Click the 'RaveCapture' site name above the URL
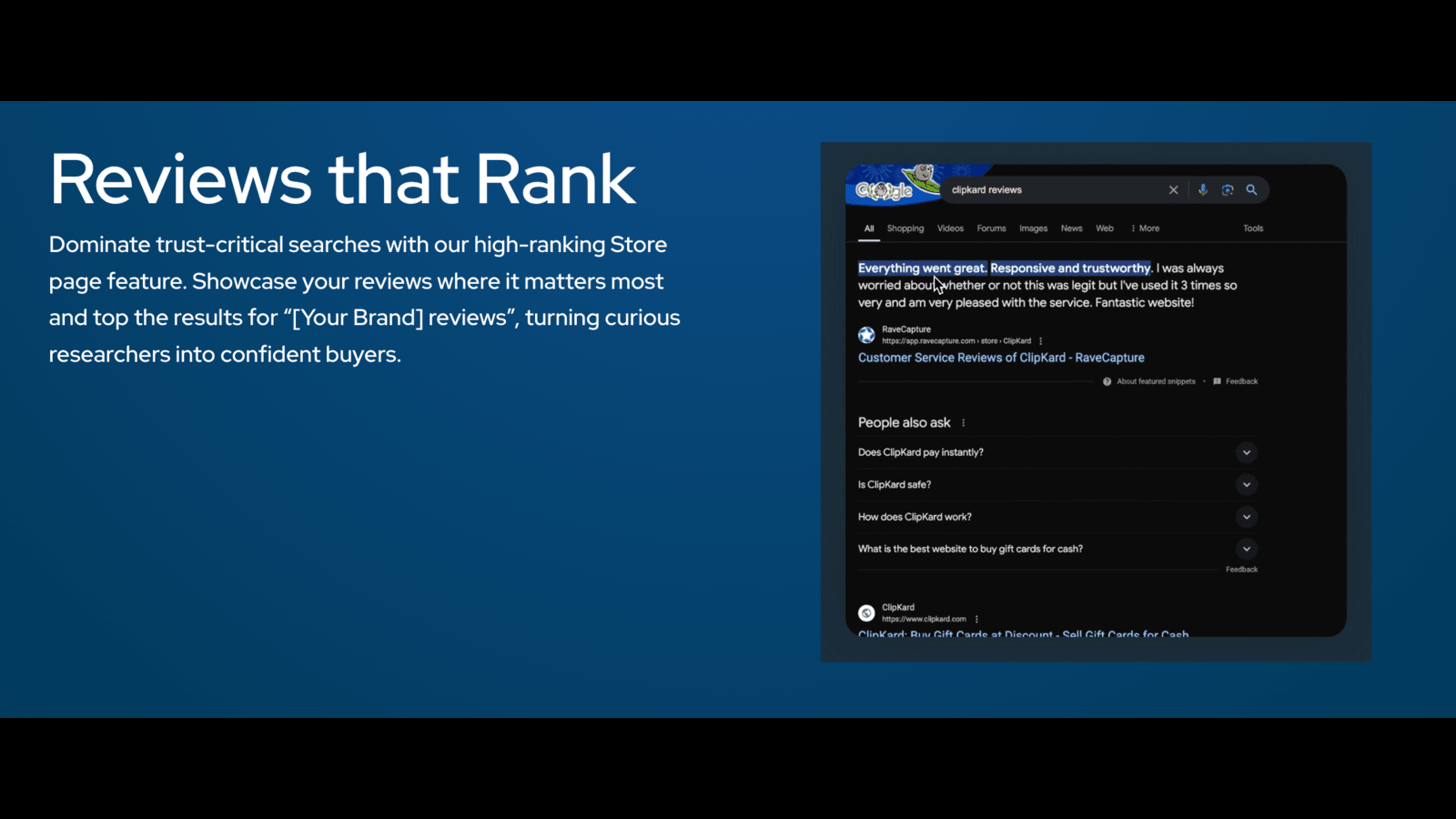 906,329
